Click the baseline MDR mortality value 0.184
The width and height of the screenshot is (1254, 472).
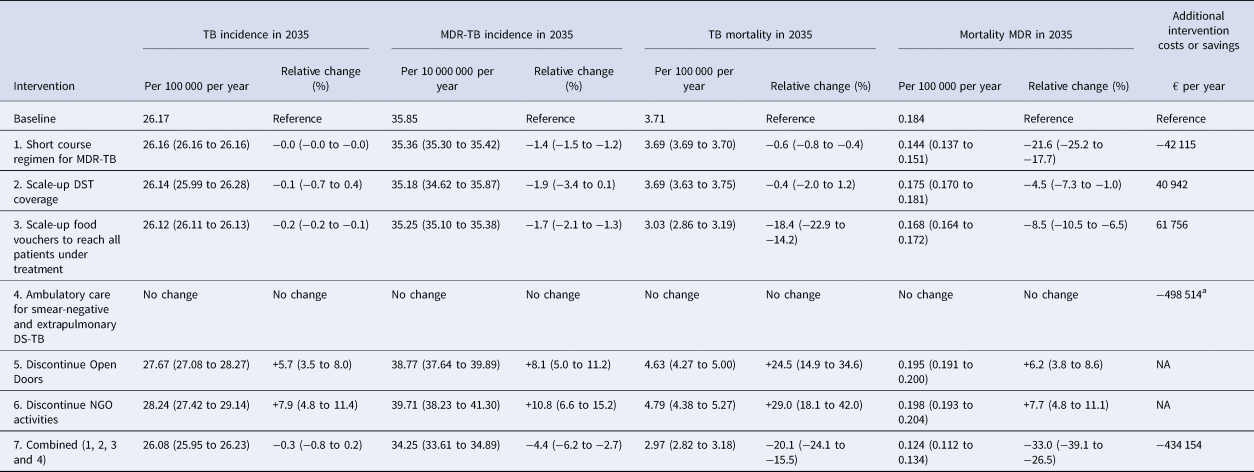point(913,118)
